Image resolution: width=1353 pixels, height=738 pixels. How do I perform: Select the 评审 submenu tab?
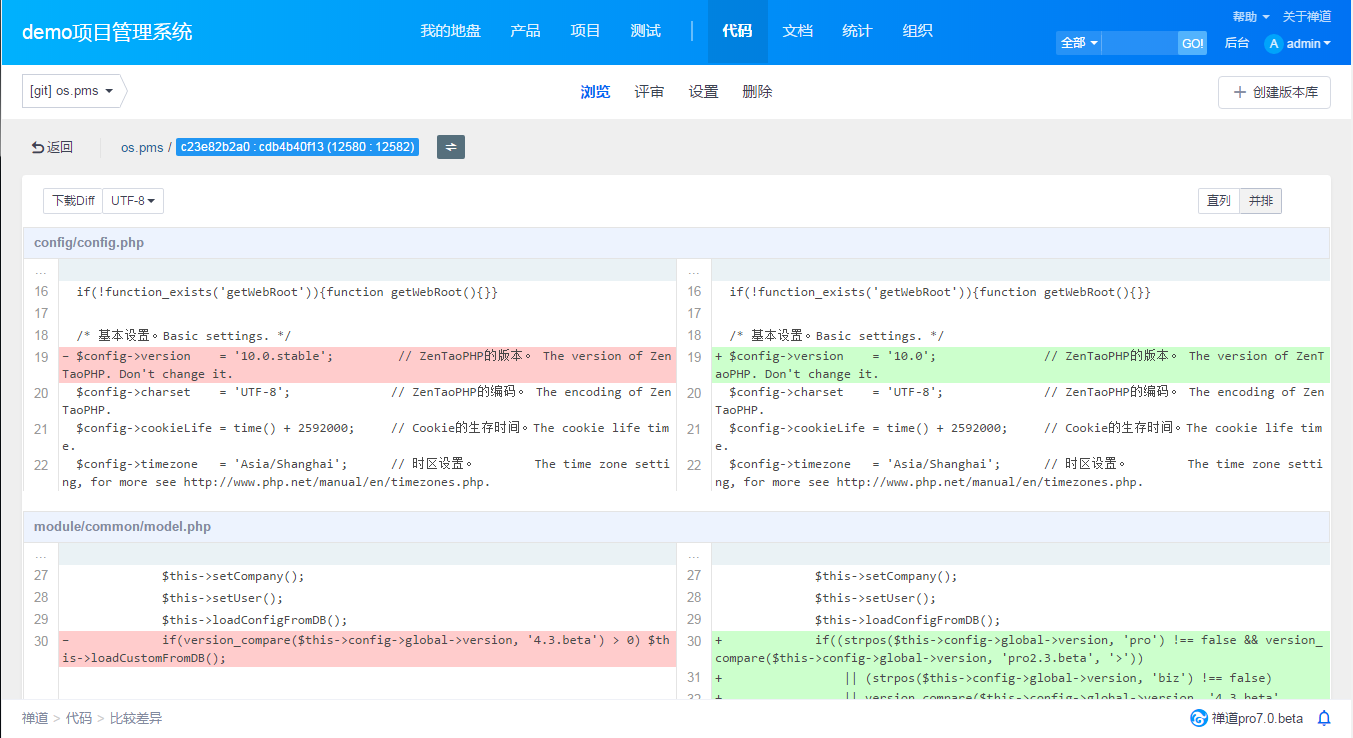649,92
